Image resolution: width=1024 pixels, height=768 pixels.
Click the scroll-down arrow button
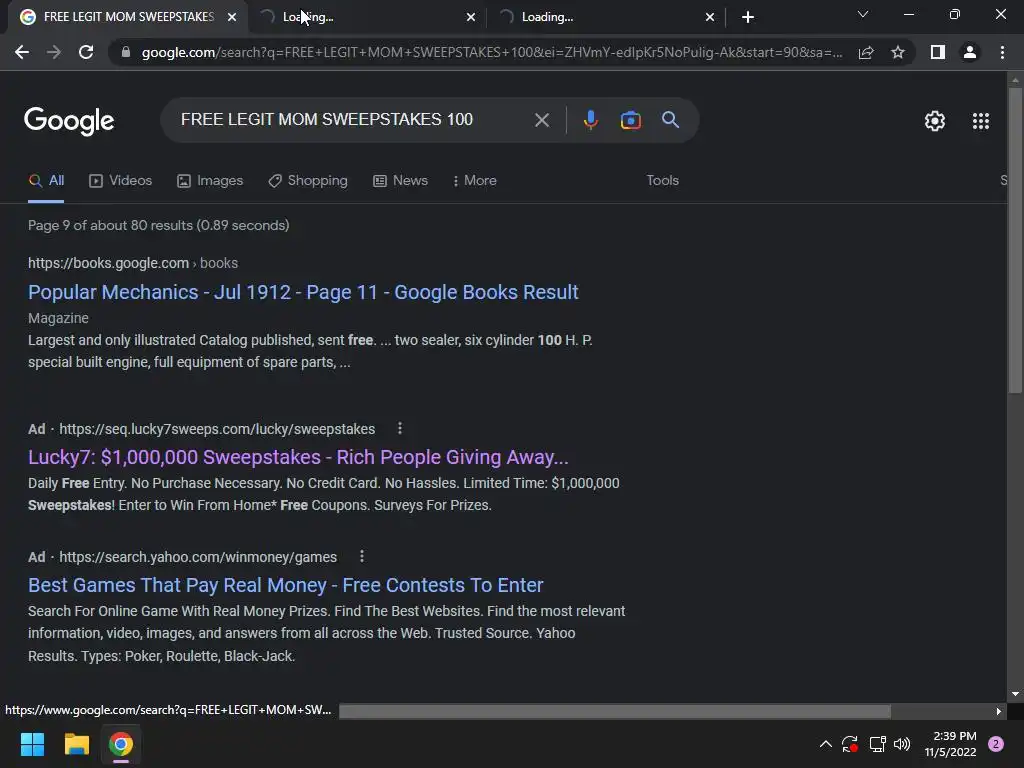click(x=1015, y=694)
